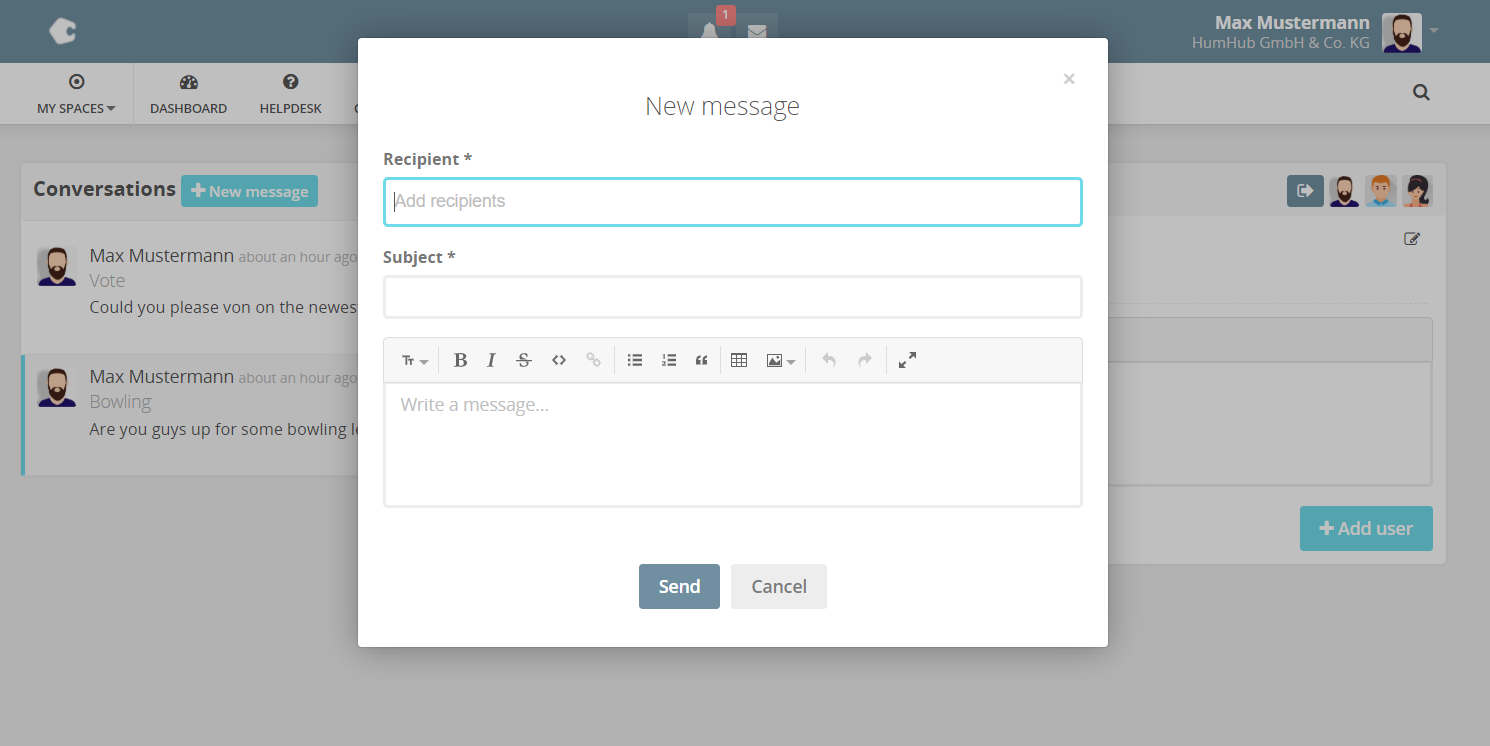The image size is (1490, 746).
Task: Insert a numbered list
Action: [x=669, y=361]
